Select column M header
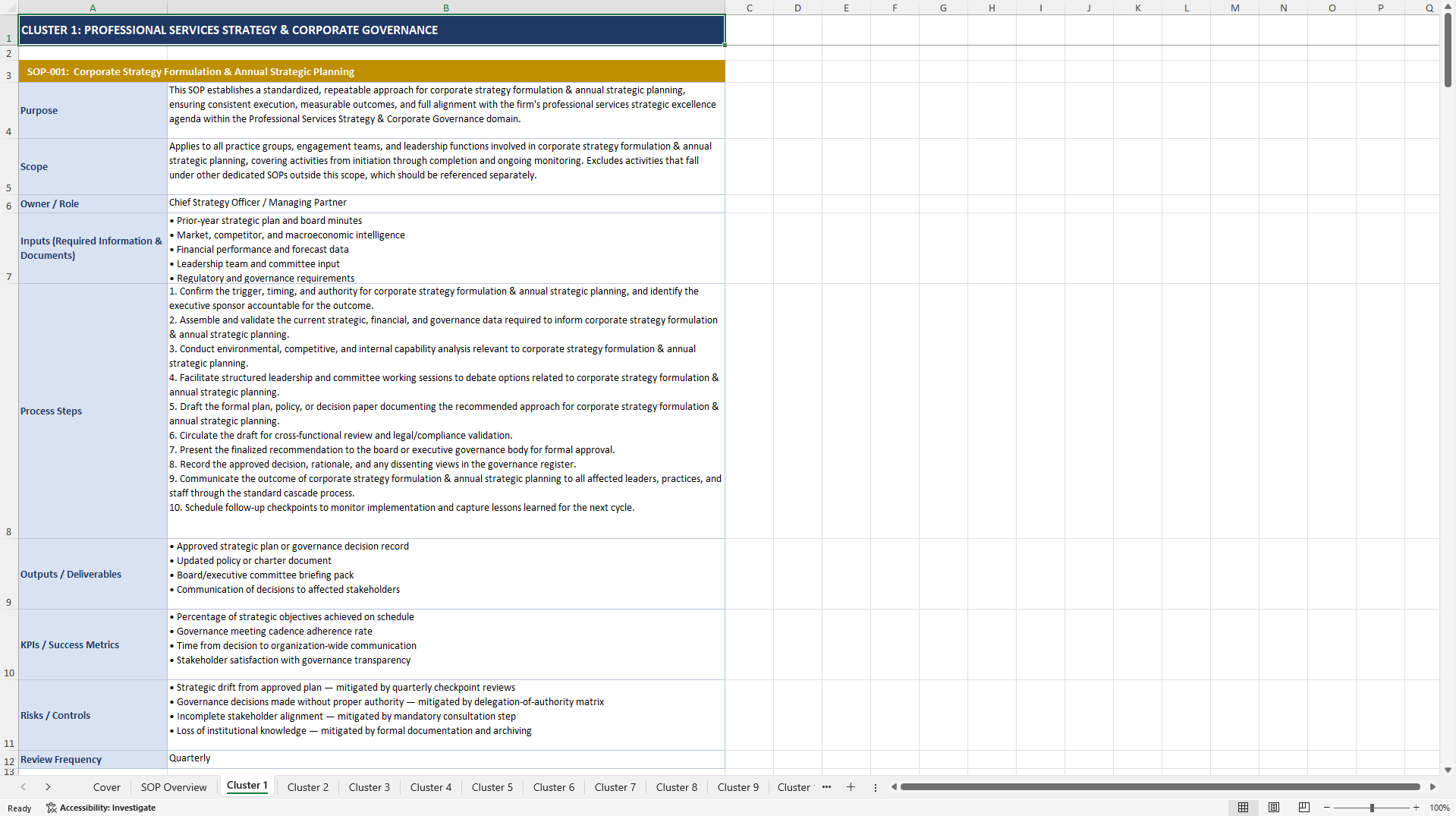1456x816 pixels. click(1235, 8)
